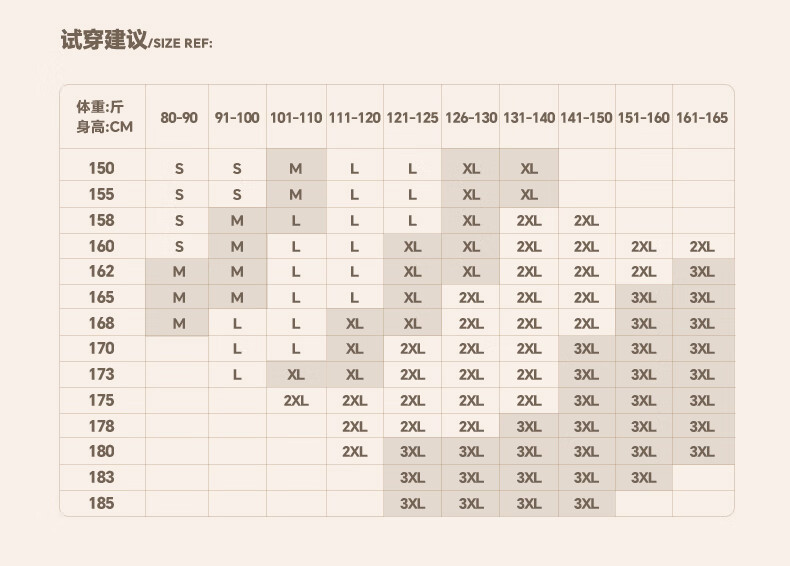Screen dimensions: 790x566
Task: Select the 2XL cell in the 175 row, 101-110 column
Action: pyautogui.click(x=296, y=400)
